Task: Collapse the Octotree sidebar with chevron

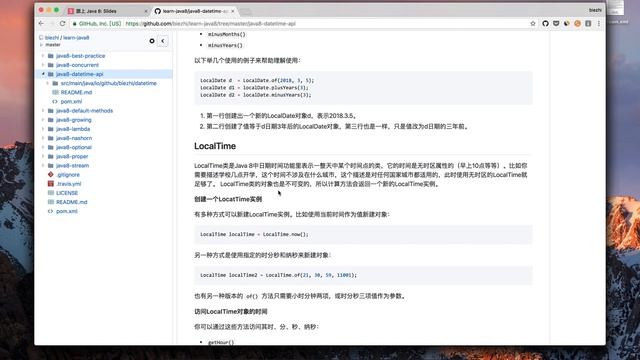Action: tap(162, 41)
